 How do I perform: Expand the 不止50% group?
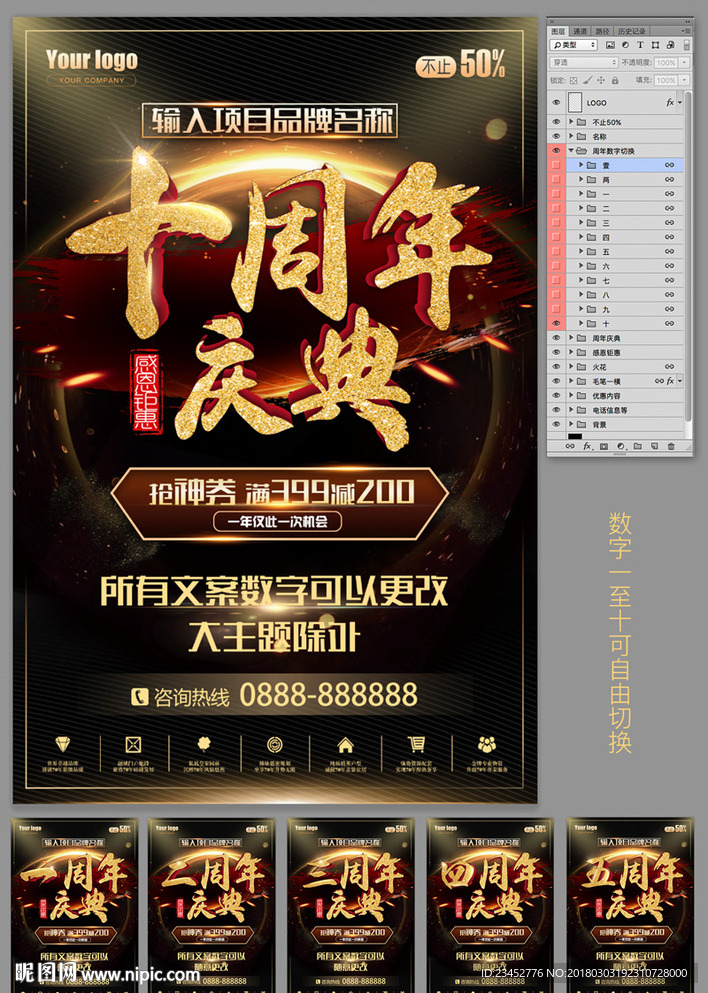point(571,122)
